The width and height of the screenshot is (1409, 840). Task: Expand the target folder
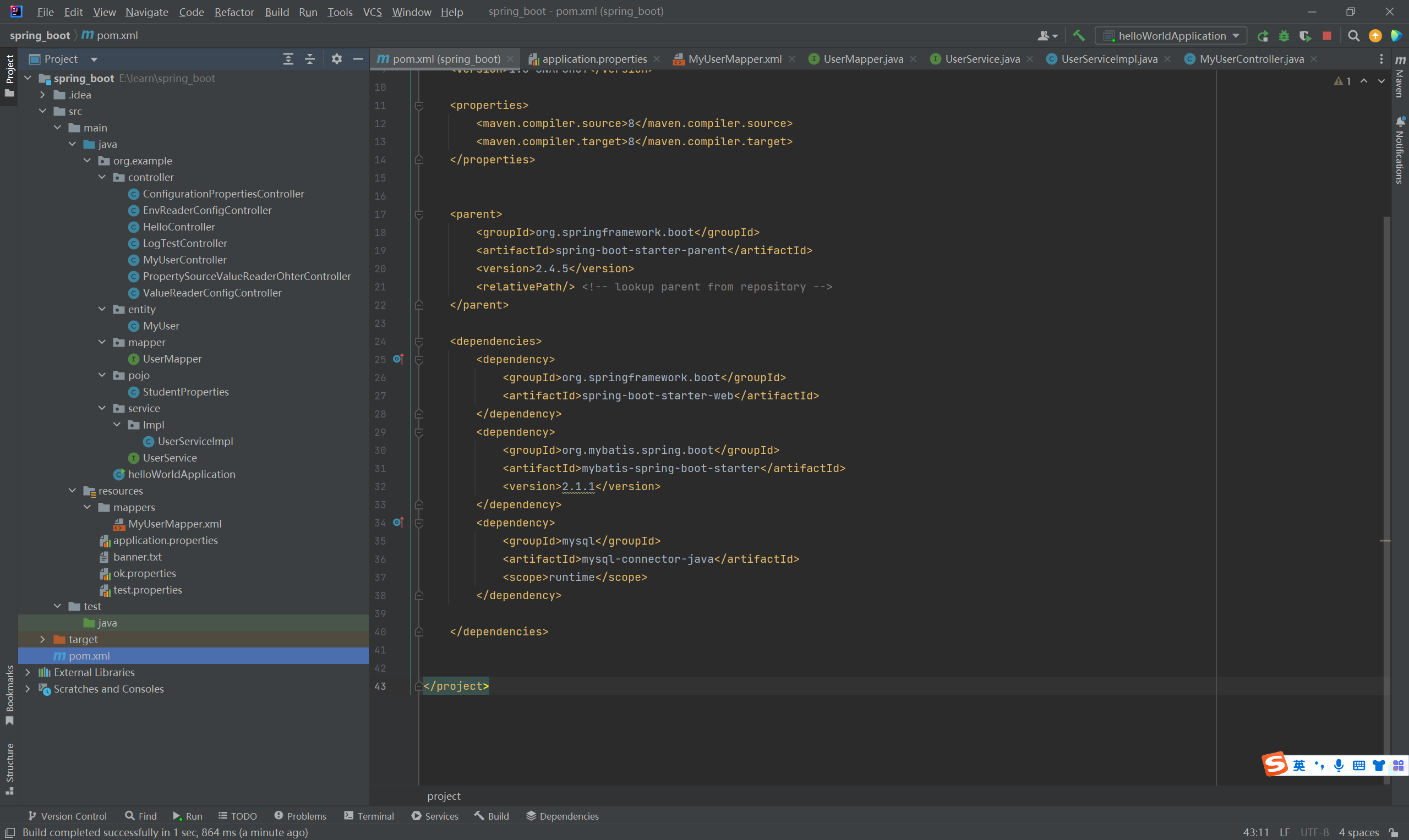(x=42, y=639)
